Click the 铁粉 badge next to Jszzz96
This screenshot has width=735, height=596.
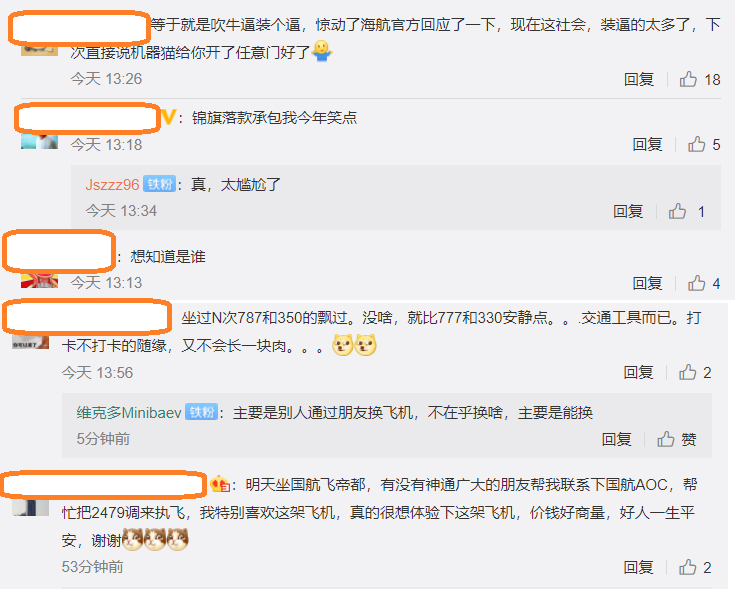[159, 184]
